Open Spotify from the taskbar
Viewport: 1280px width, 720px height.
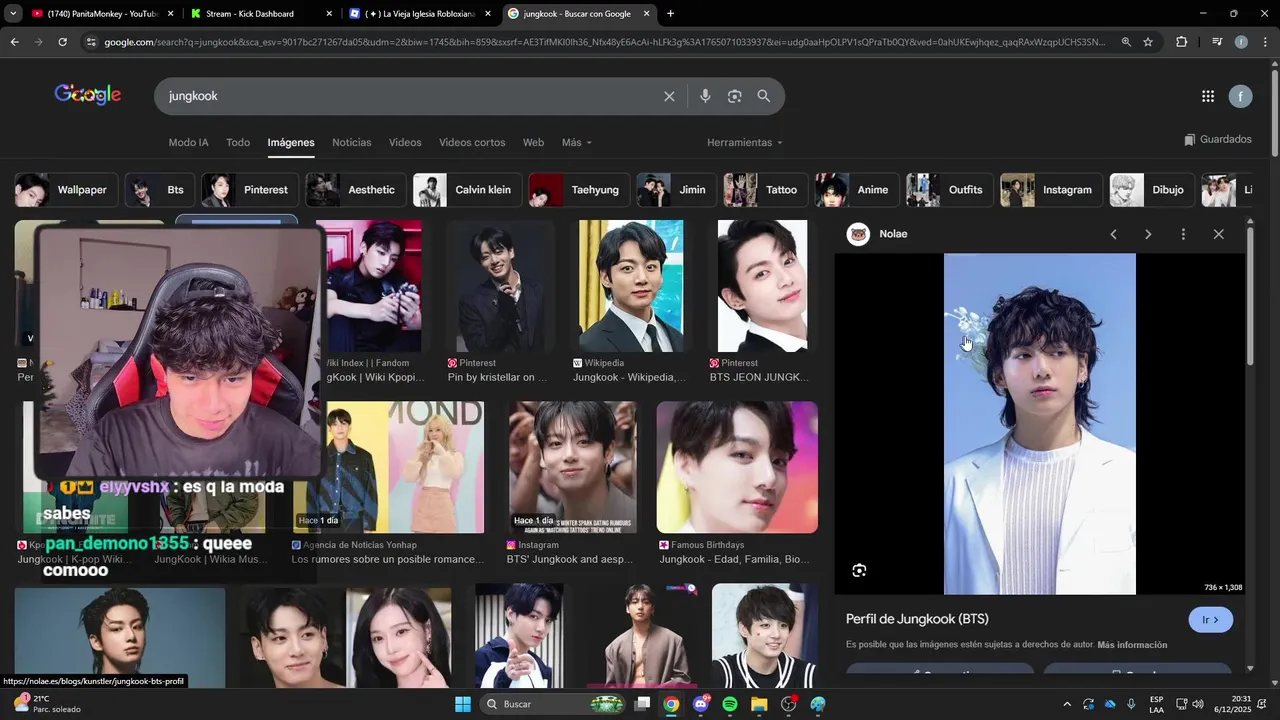(730, 704)
